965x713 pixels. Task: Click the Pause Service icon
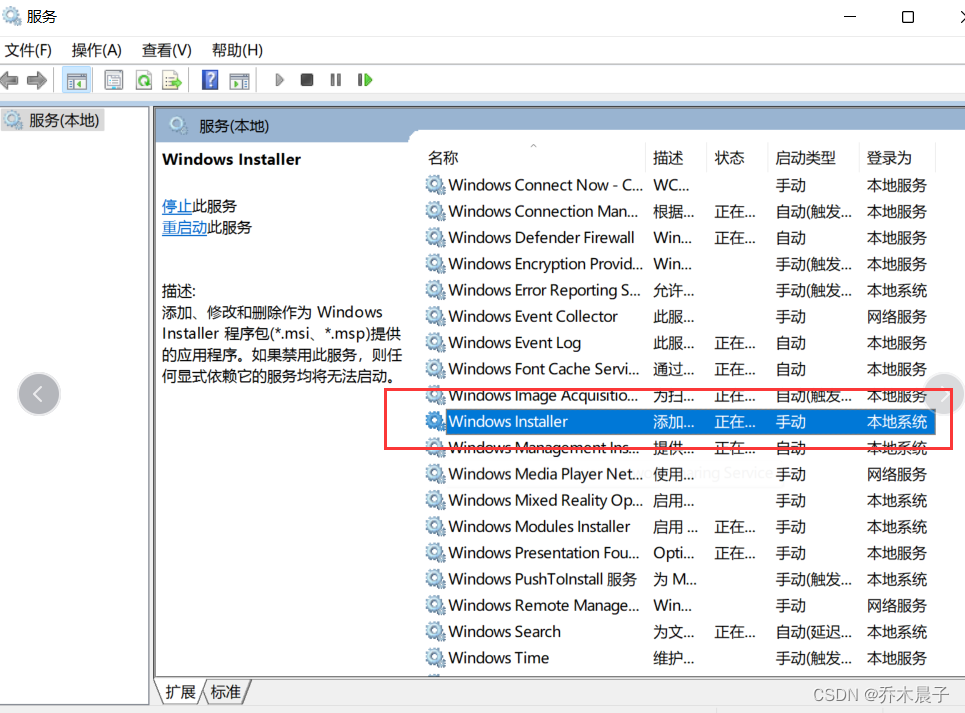[x=335, y=80]
